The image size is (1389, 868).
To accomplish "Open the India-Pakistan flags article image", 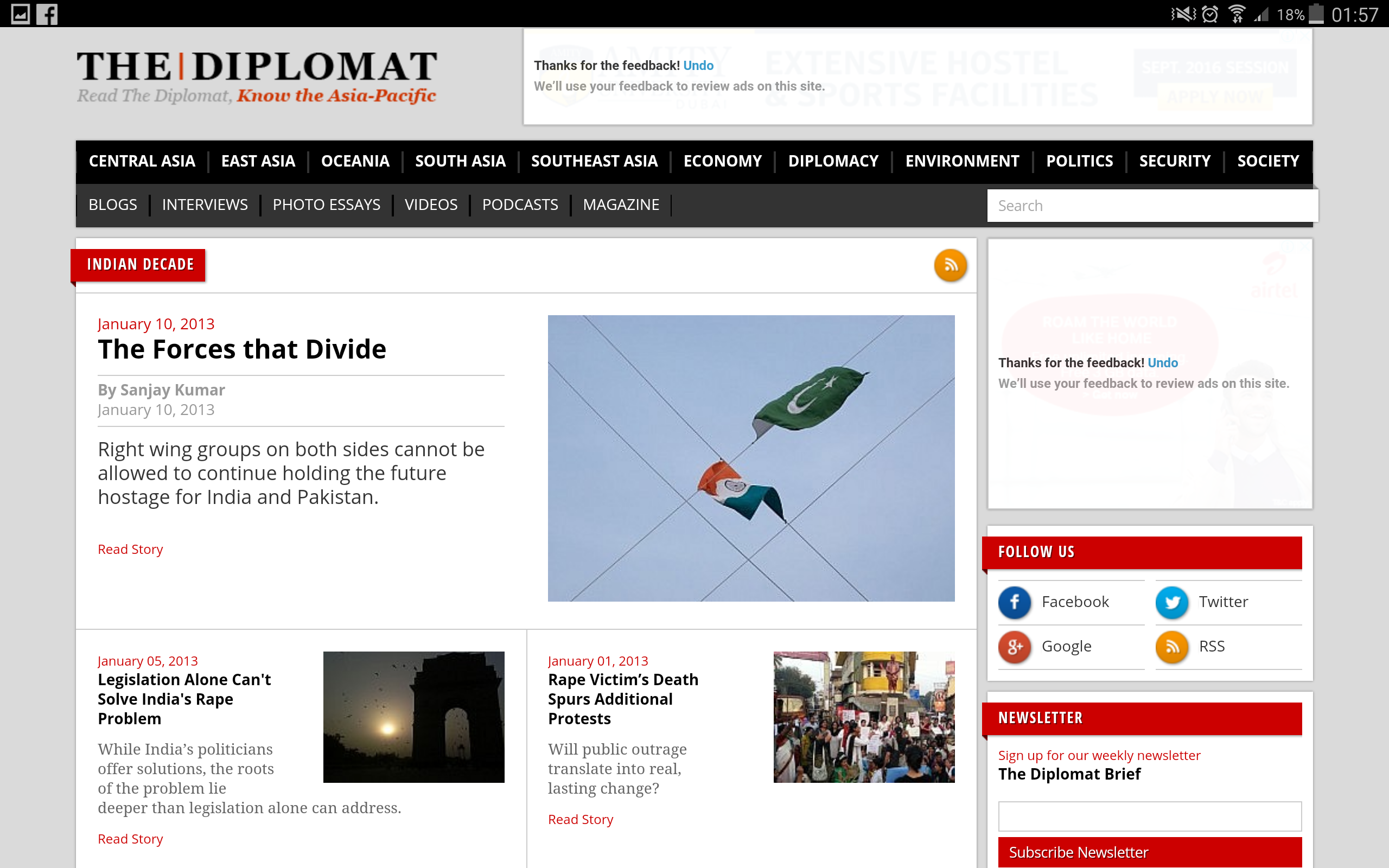I will click(x=751, y=458).
